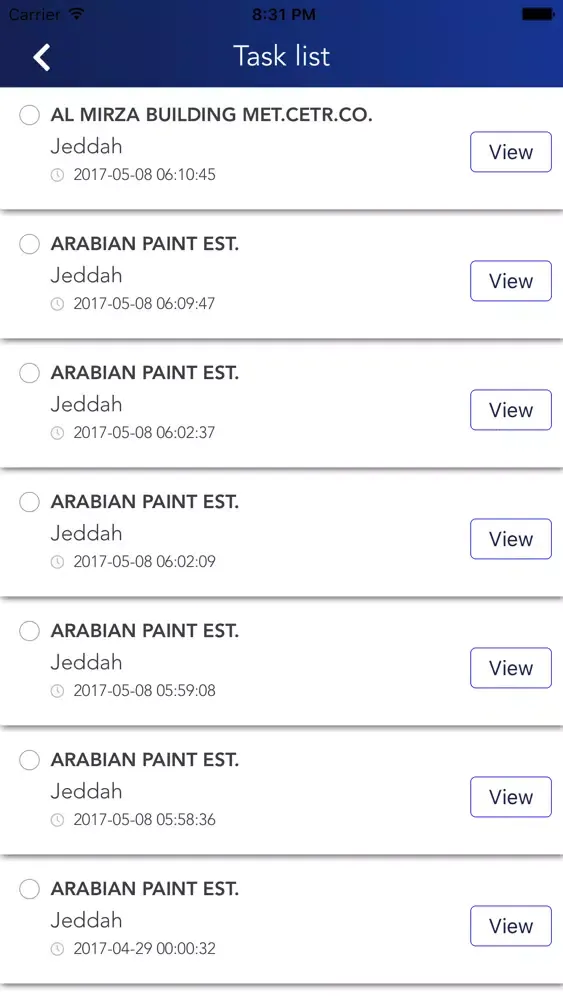Select radio button for 06:02:37 task
Viewport: 563px width, 1000px height.
point(29,372)
